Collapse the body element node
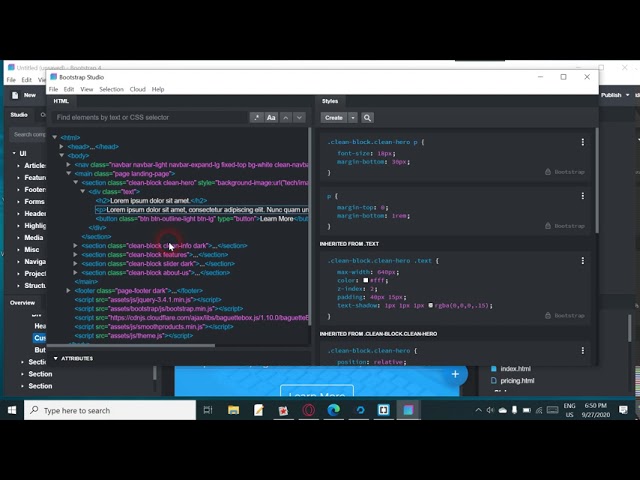The width and height of the screenshot is (640, 480). [62, 156]
